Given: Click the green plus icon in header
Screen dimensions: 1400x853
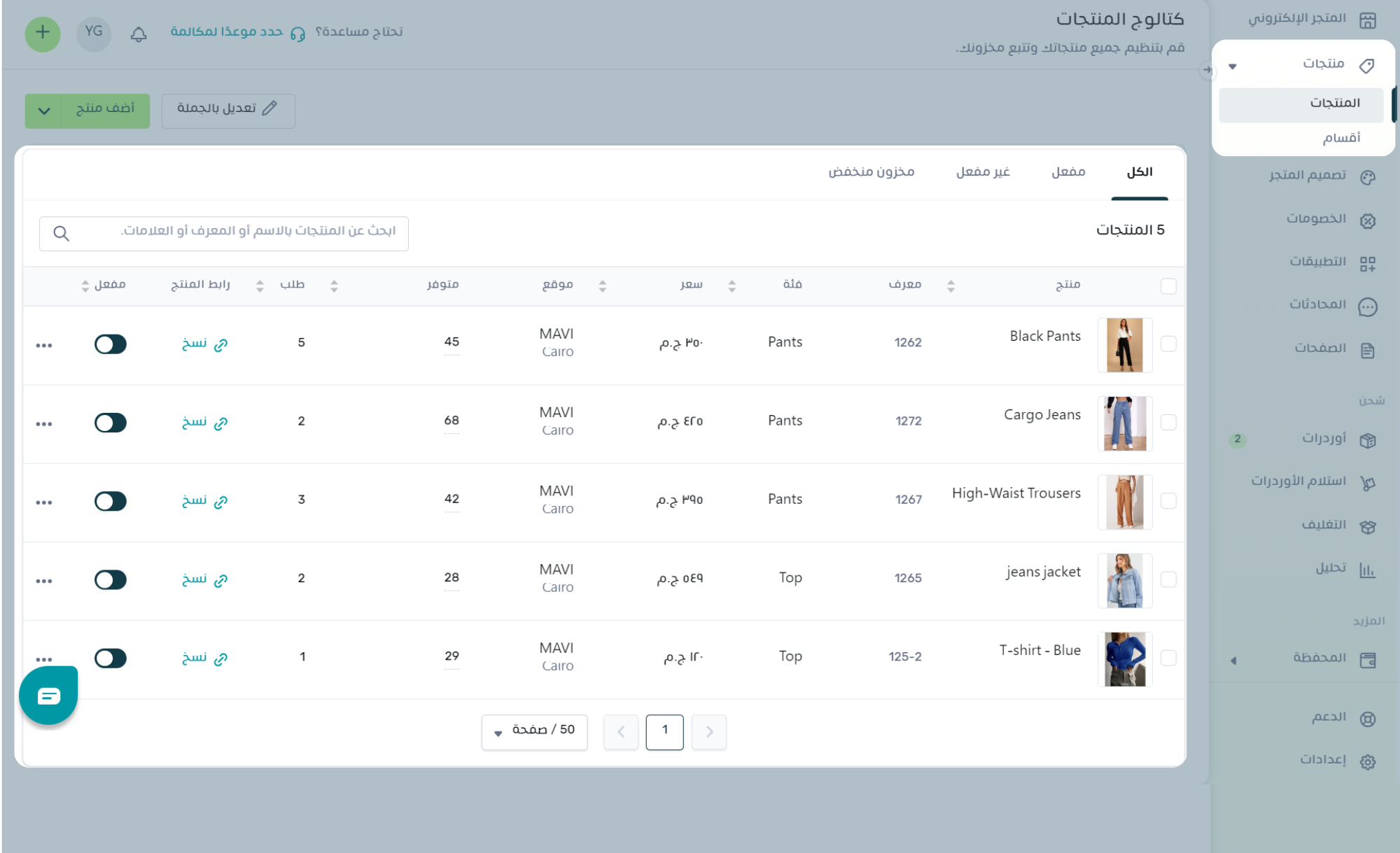Looking at the screenshot, I should point(43,33).
